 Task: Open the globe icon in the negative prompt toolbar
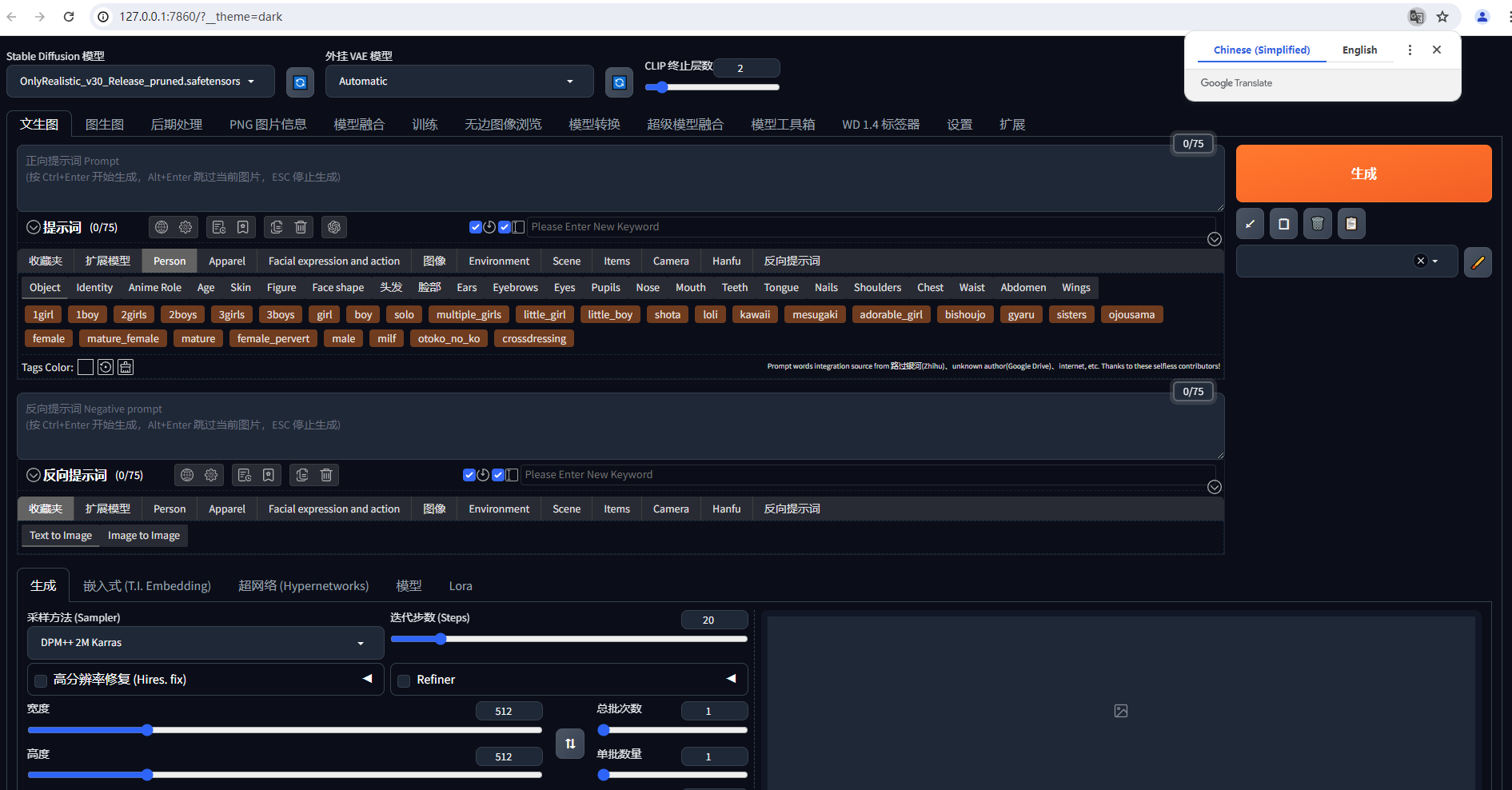click(187, 475)
